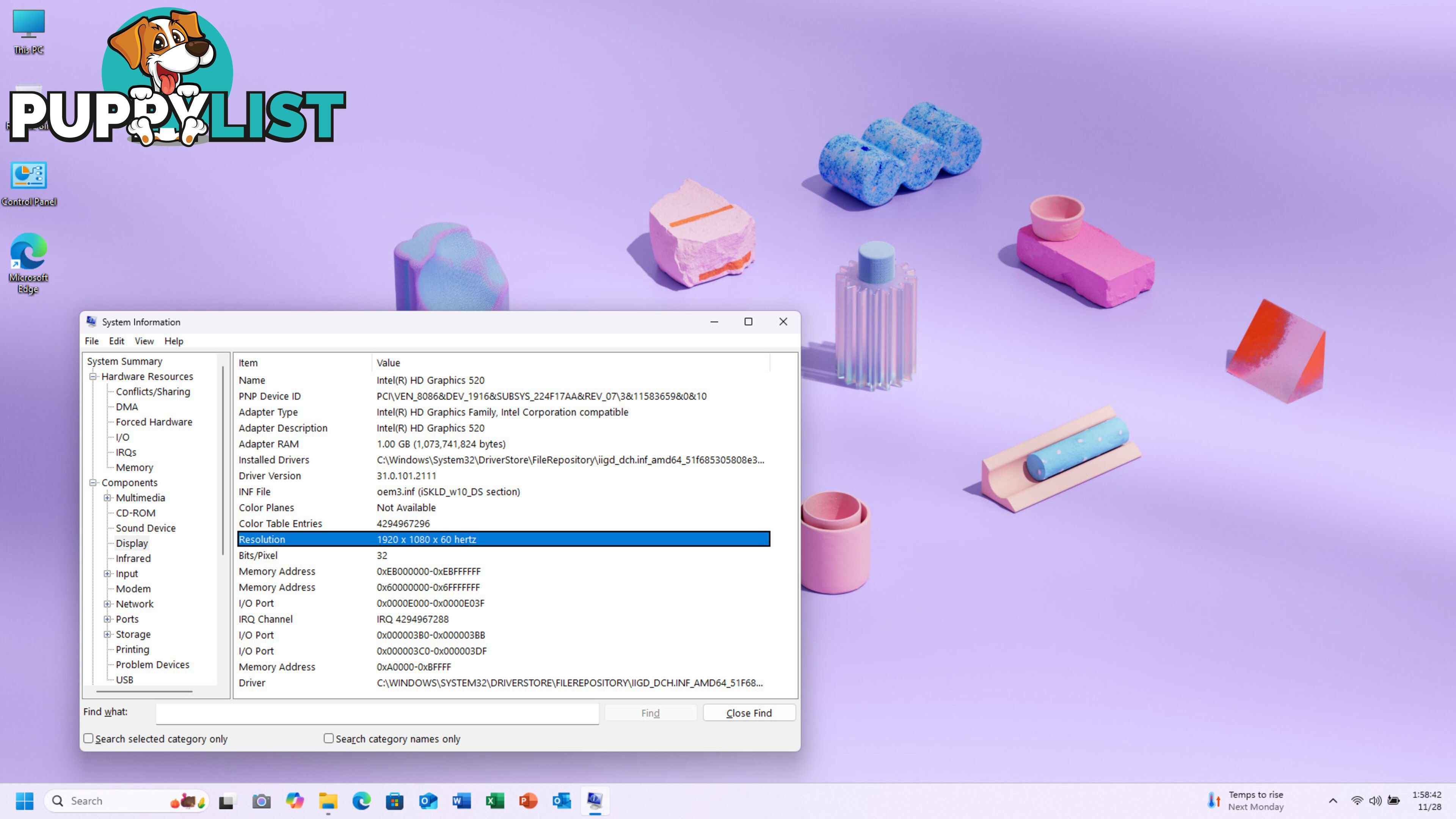
Task: Open Control Panel from desktop icon
Action: [x=29, y=175]
